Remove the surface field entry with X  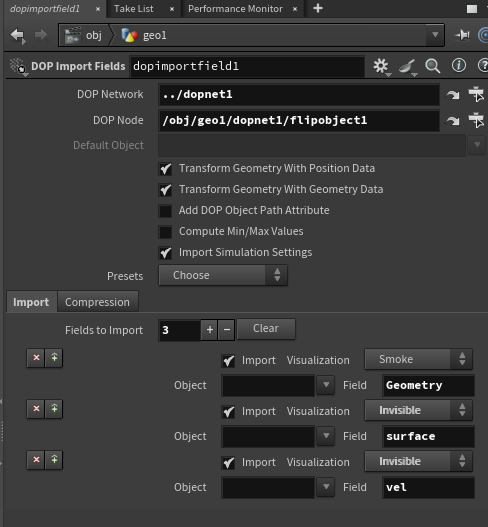[36, 409]
